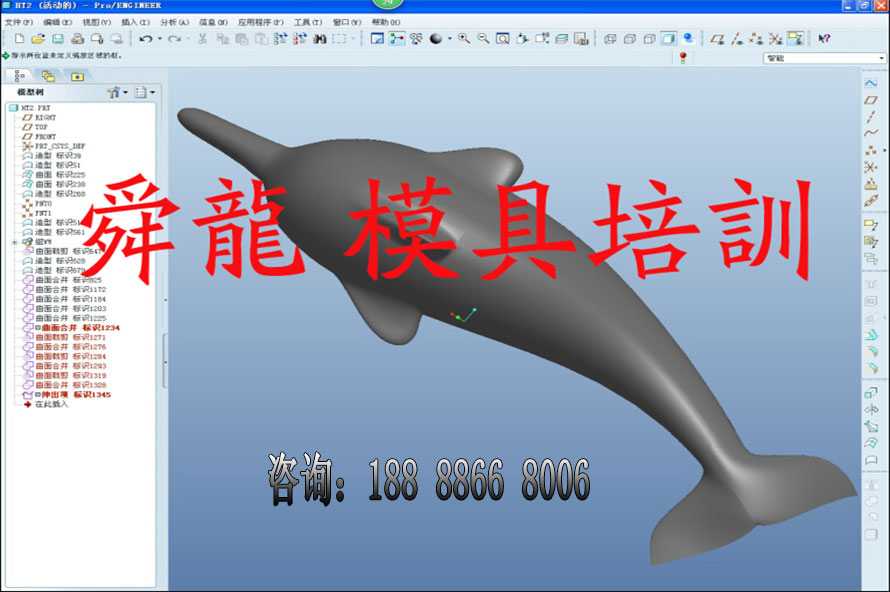Toggle datum planes display

click(x=717, y=39)
